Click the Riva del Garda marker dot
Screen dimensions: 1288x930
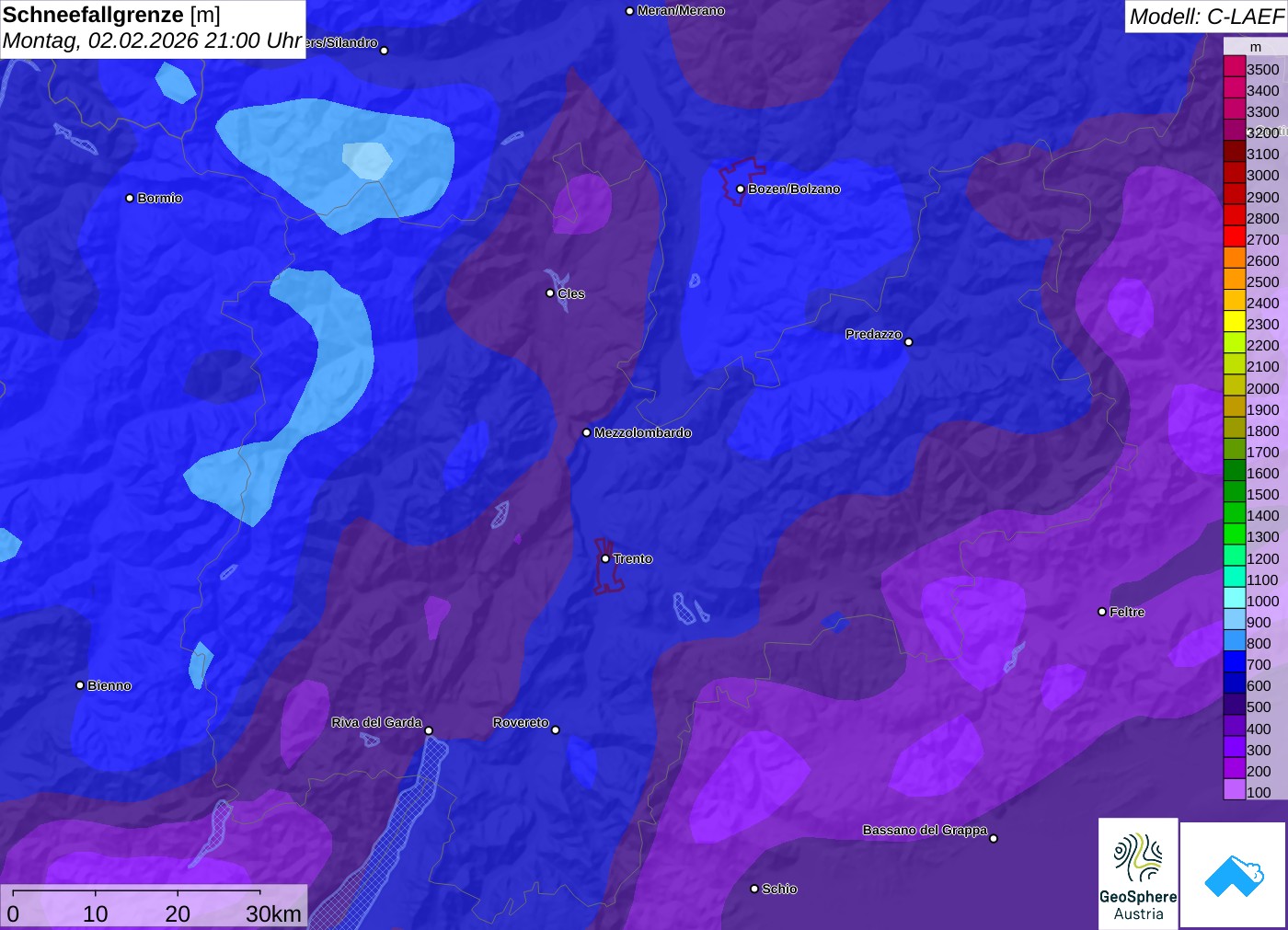[x=429, y=731]
